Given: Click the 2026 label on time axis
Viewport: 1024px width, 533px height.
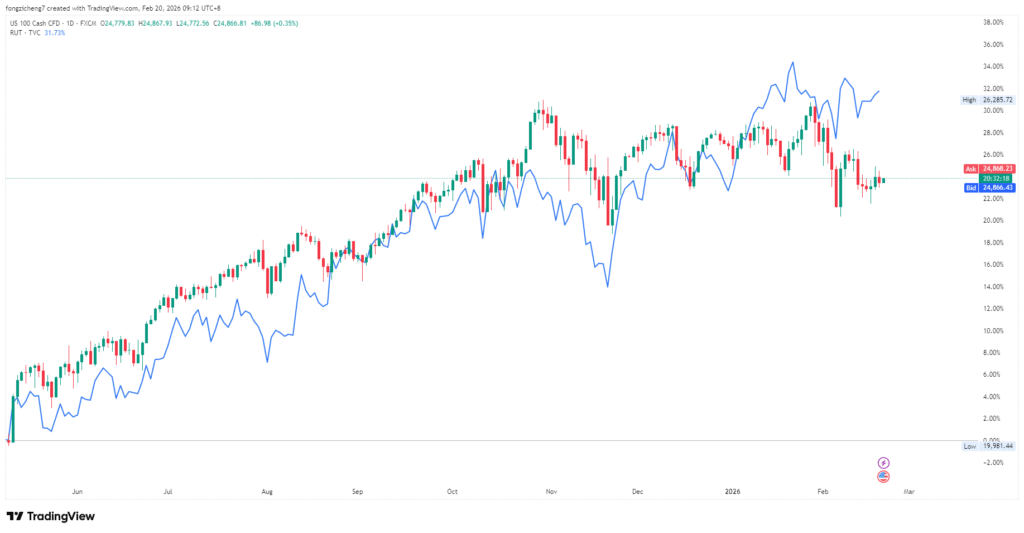Looking at the screenshot, I should (732, 492).
